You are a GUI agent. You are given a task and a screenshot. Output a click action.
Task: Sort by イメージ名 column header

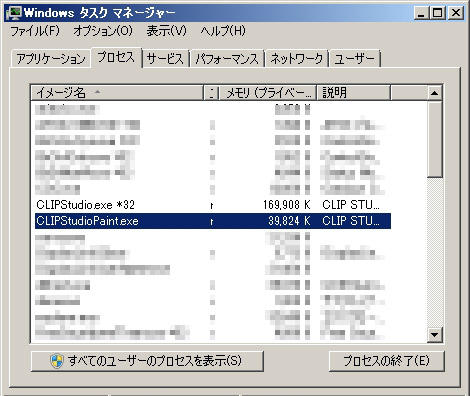117,93
